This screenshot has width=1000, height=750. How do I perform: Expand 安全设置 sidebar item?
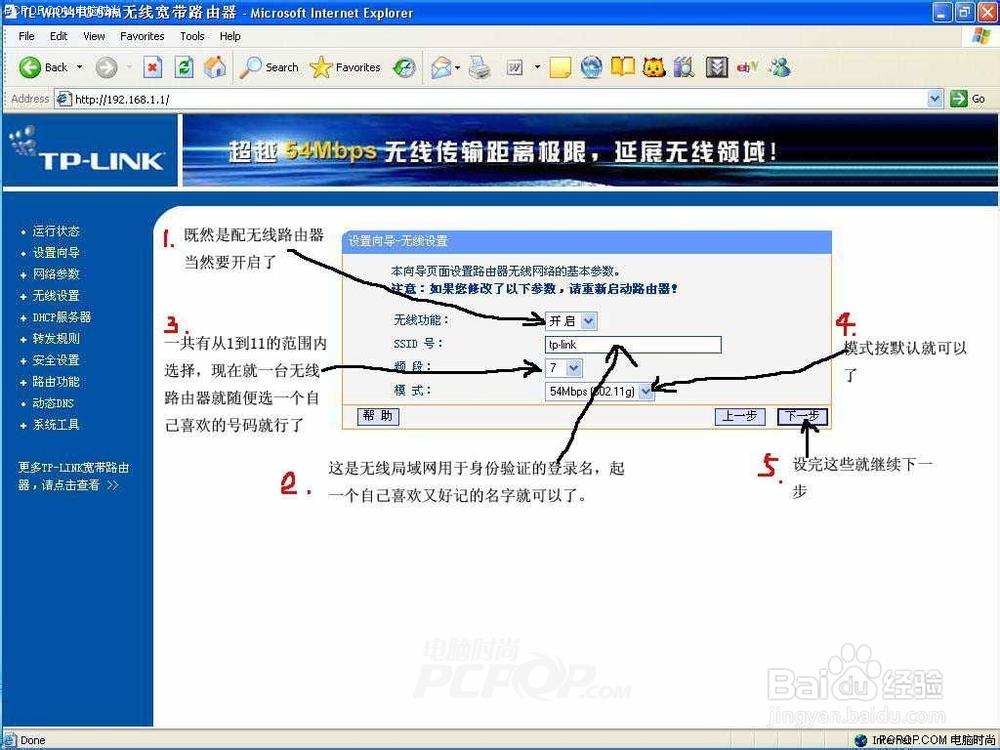56,360
